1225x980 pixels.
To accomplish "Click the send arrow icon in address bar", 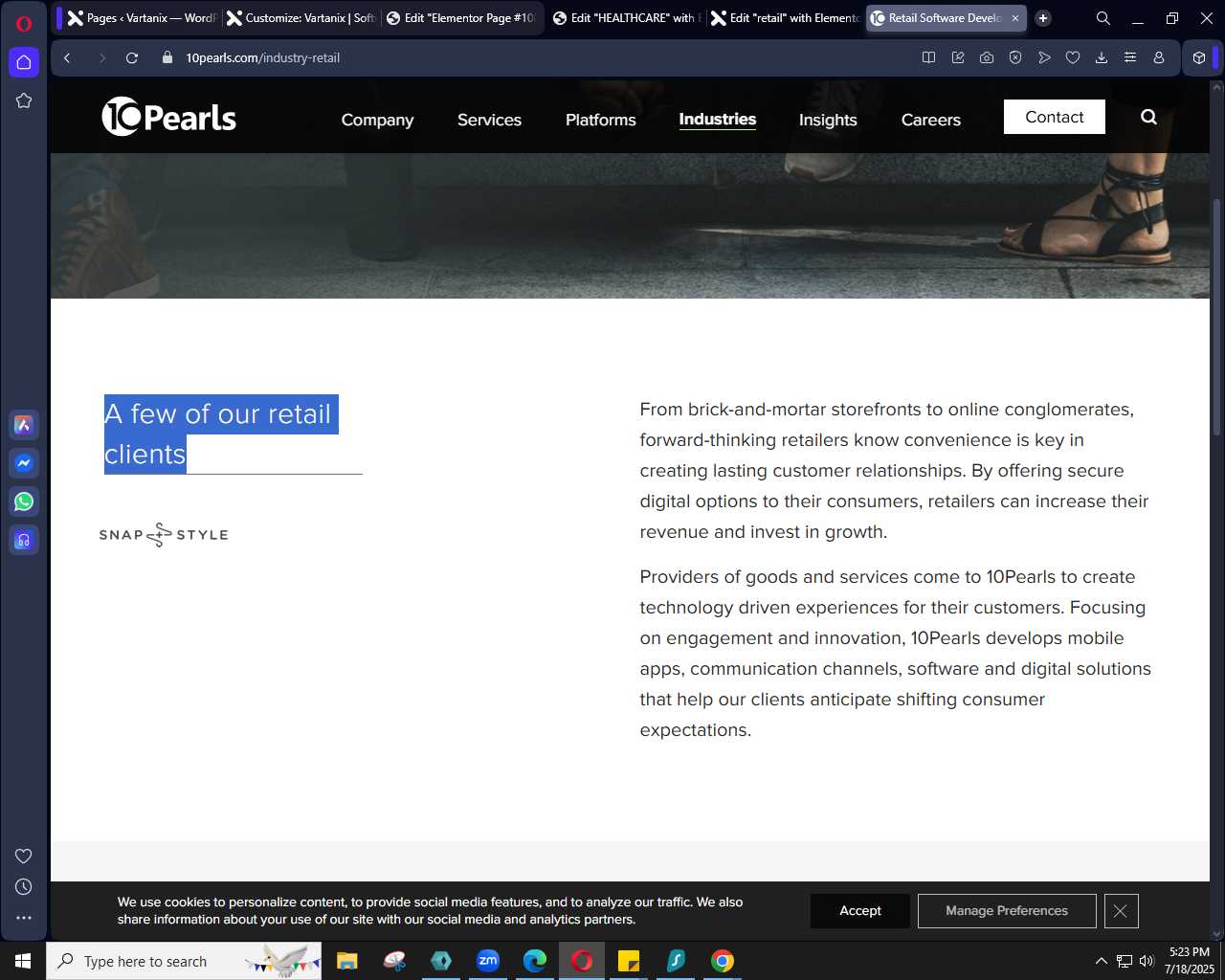I will point(1044,57).
